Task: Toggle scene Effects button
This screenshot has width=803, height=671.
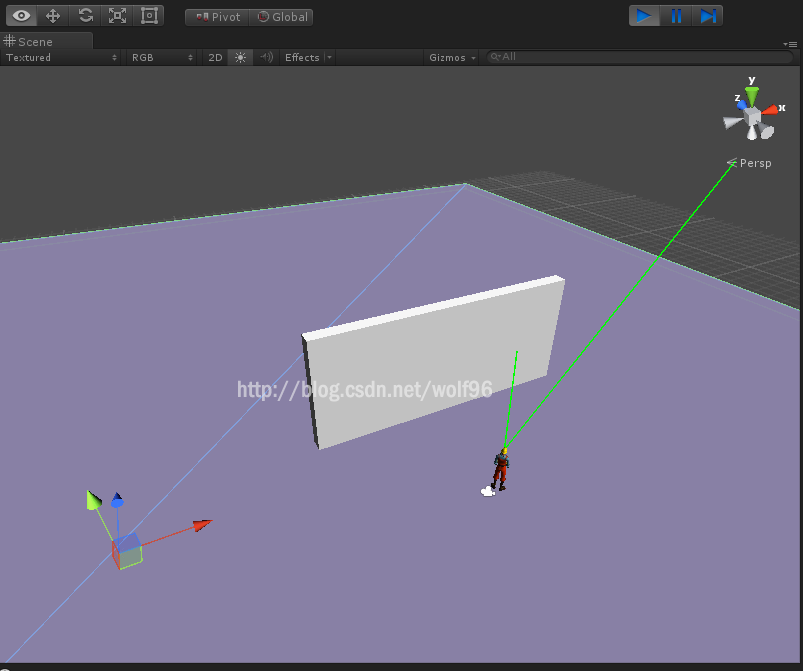Action: [302, 57]
